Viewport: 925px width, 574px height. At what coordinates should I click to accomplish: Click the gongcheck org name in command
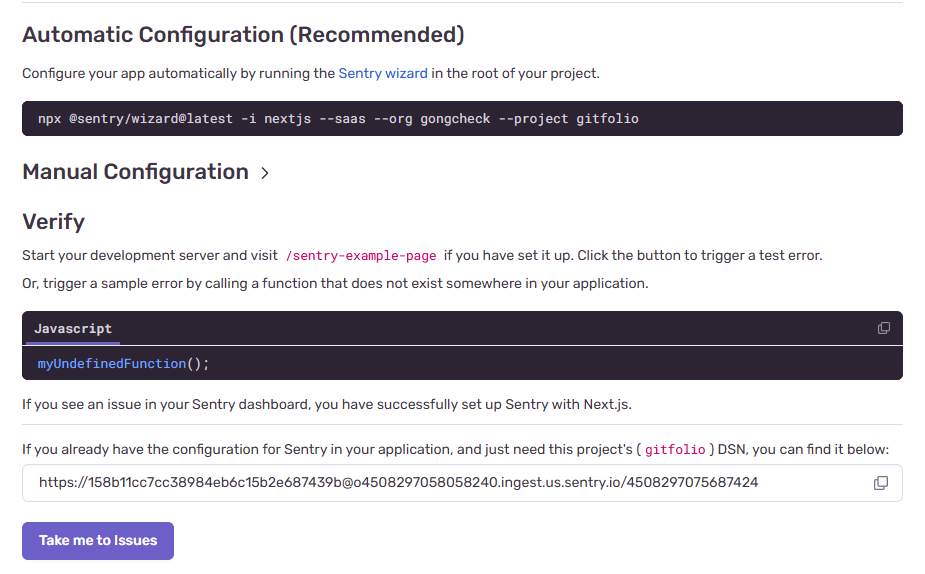click(455, 119)
